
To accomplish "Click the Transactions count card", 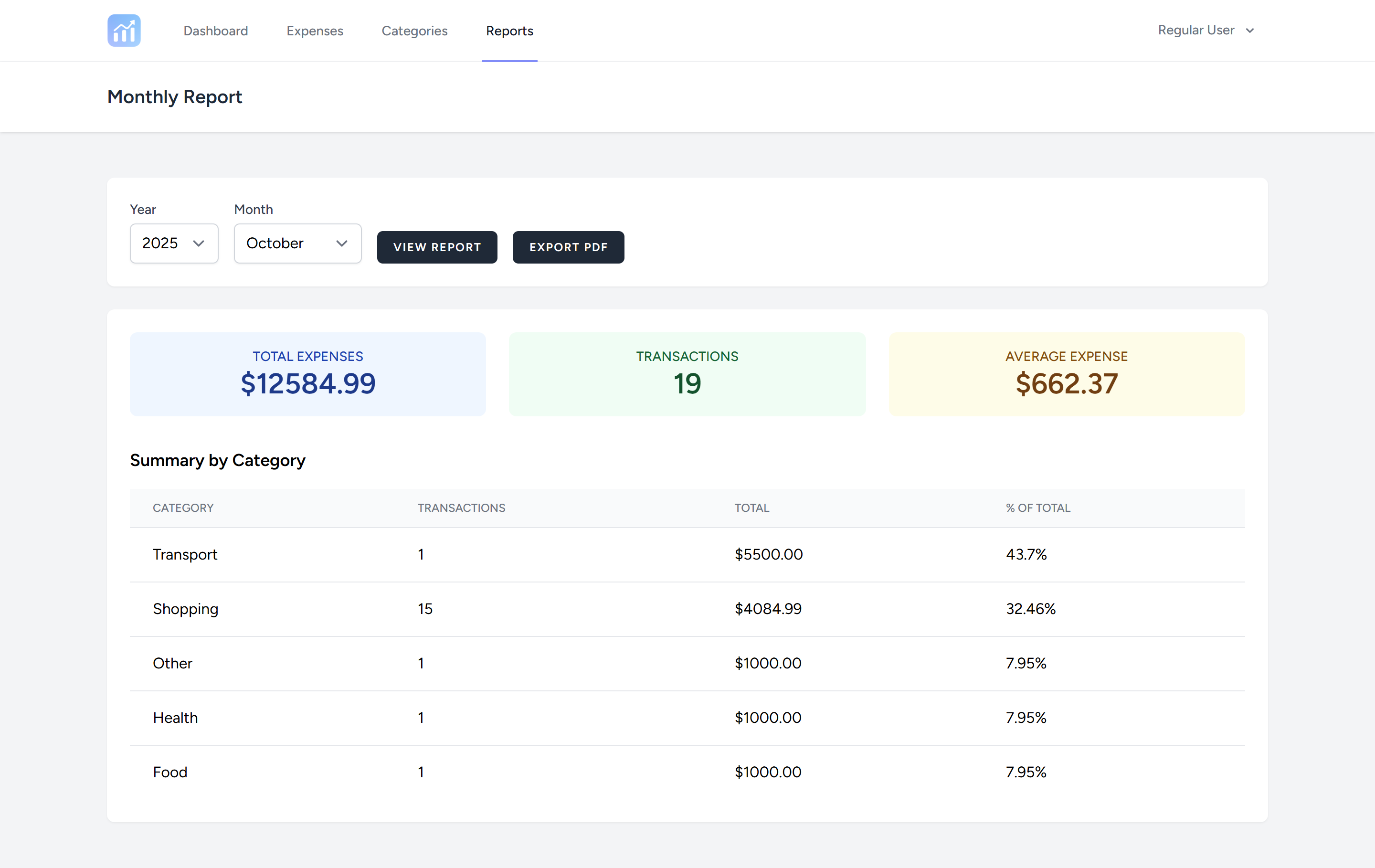I will pos(687,374).
